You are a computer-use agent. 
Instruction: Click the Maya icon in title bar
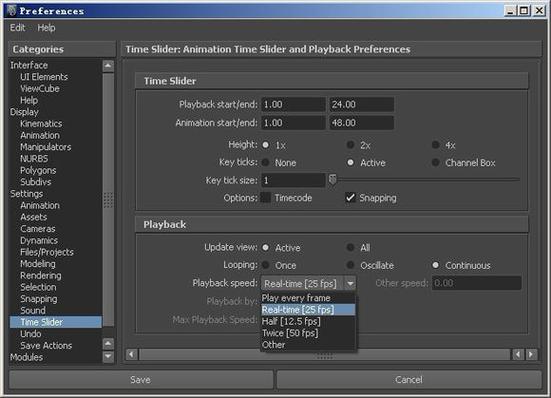12,11
